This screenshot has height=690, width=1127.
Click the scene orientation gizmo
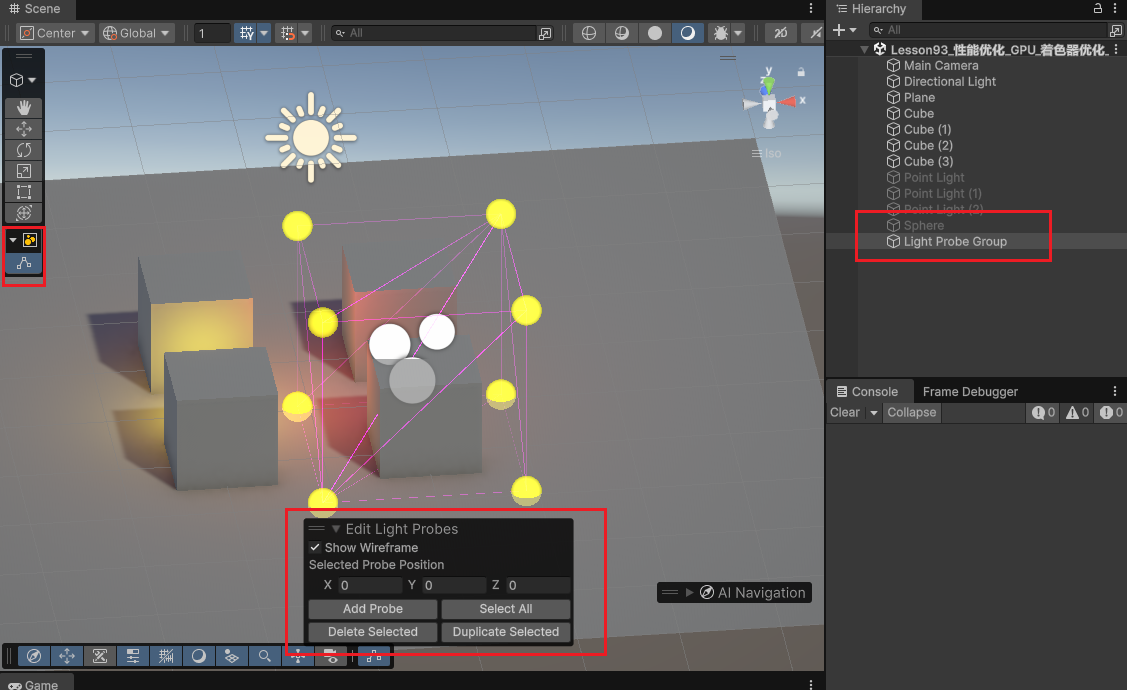coord(769,102)
